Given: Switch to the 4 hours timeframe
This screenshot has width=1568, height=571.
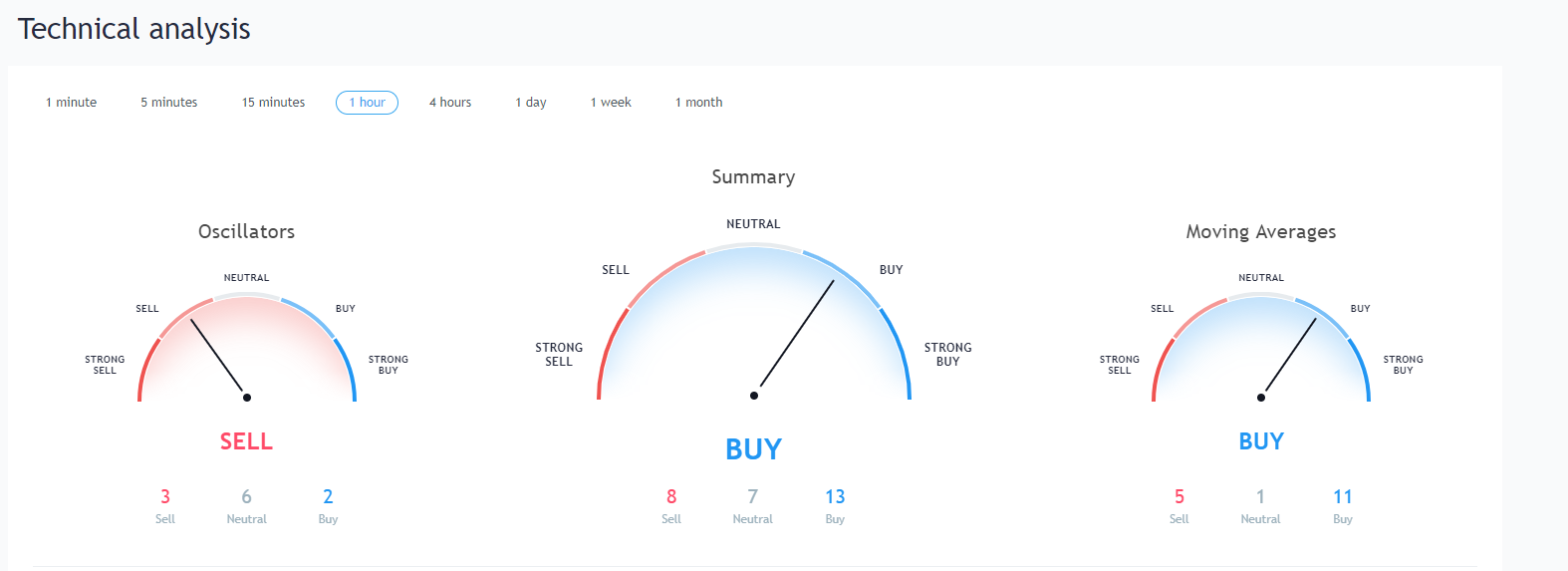Looking at the screenshot, I should coord(450,103).
